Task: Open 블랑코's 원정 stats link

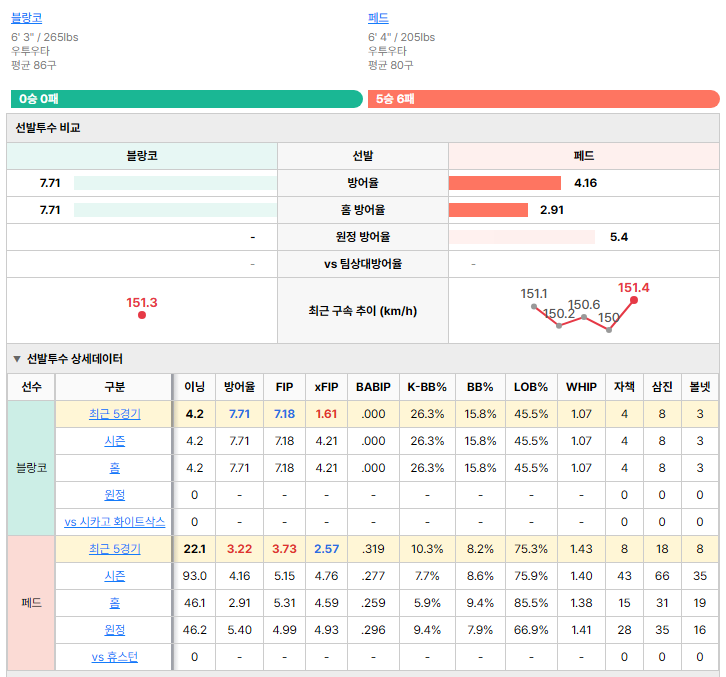Action: tap(114, 495)
